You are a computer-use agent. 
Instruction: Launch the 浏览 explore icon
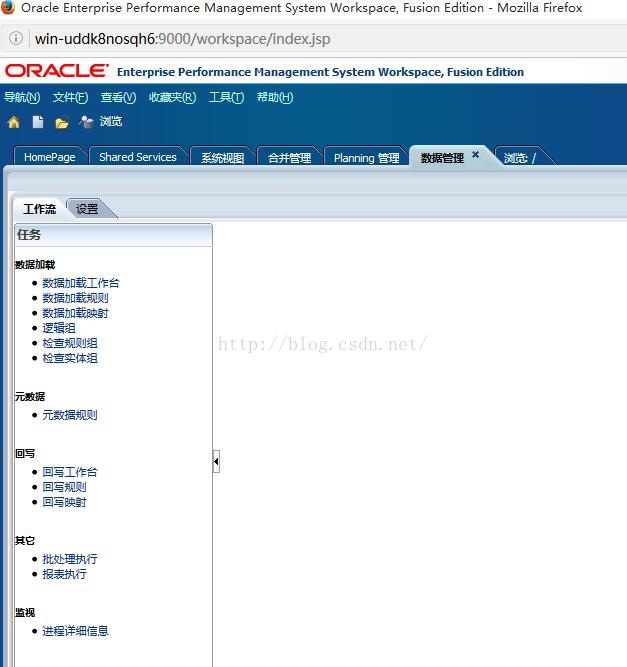click(x=86, y=122)
